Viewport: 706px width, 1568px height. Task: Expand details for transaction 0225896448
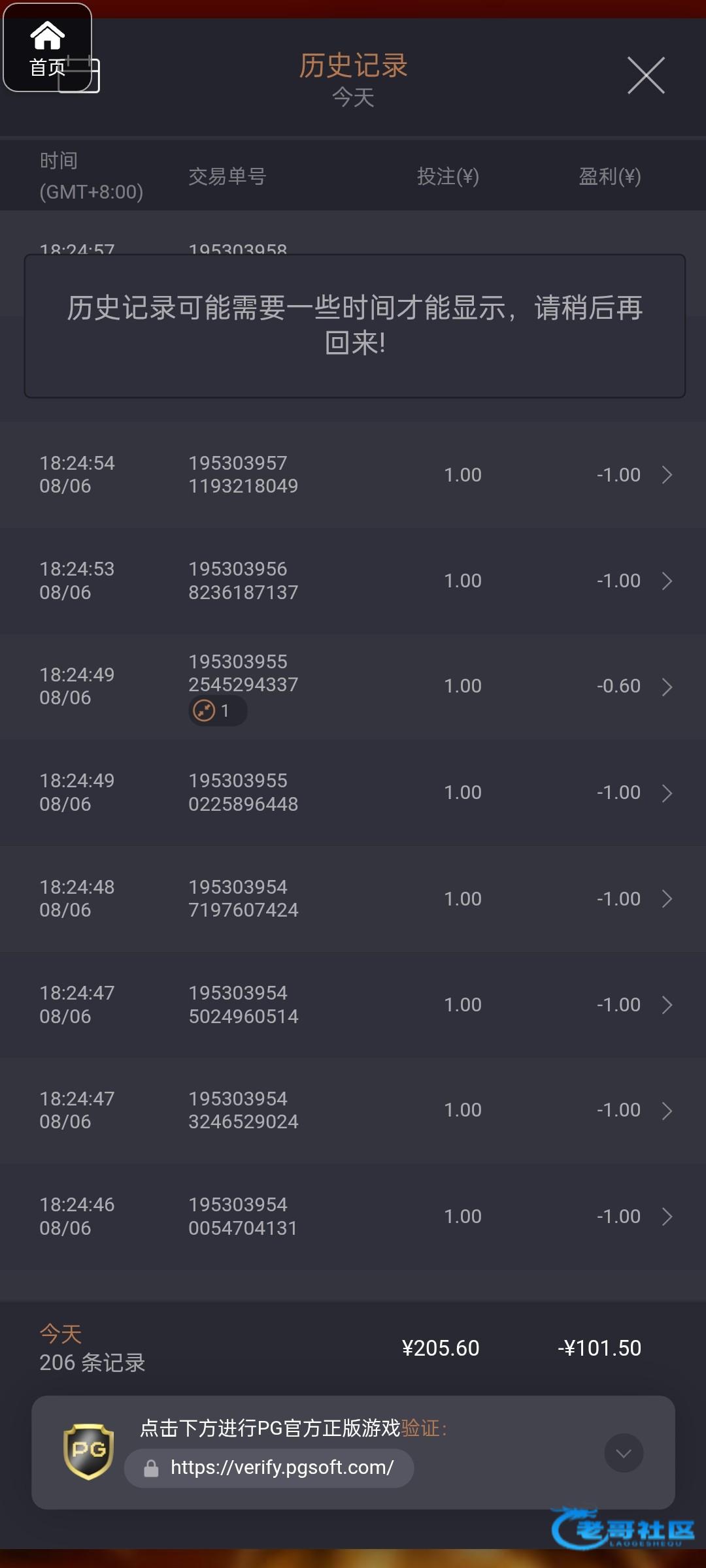tap(666, 793)
